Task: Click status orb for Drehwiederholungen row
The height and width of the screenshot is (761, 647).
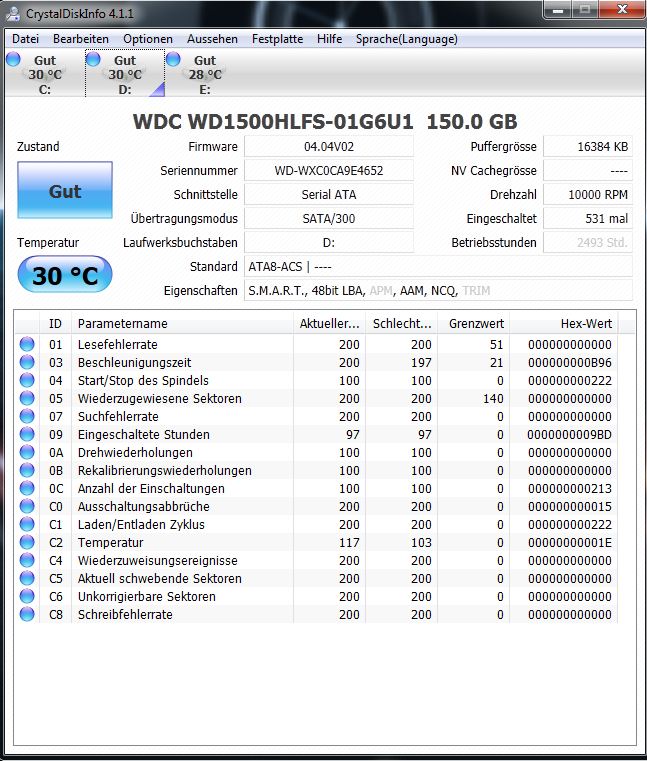Action: [27, 452]
